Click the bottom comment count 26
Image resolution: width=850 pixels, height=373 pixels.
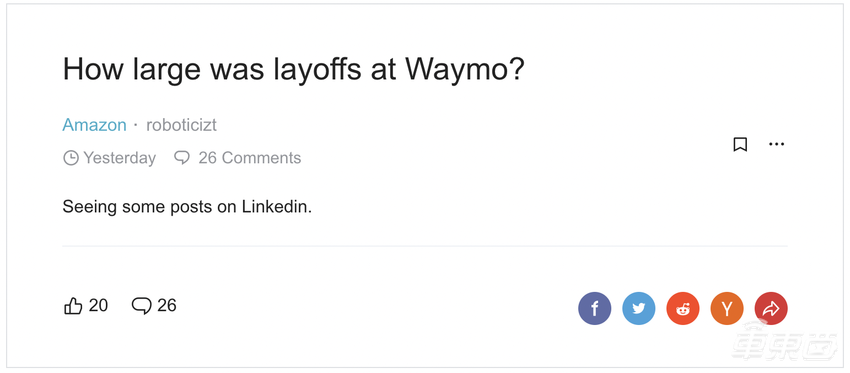point(167,305)
